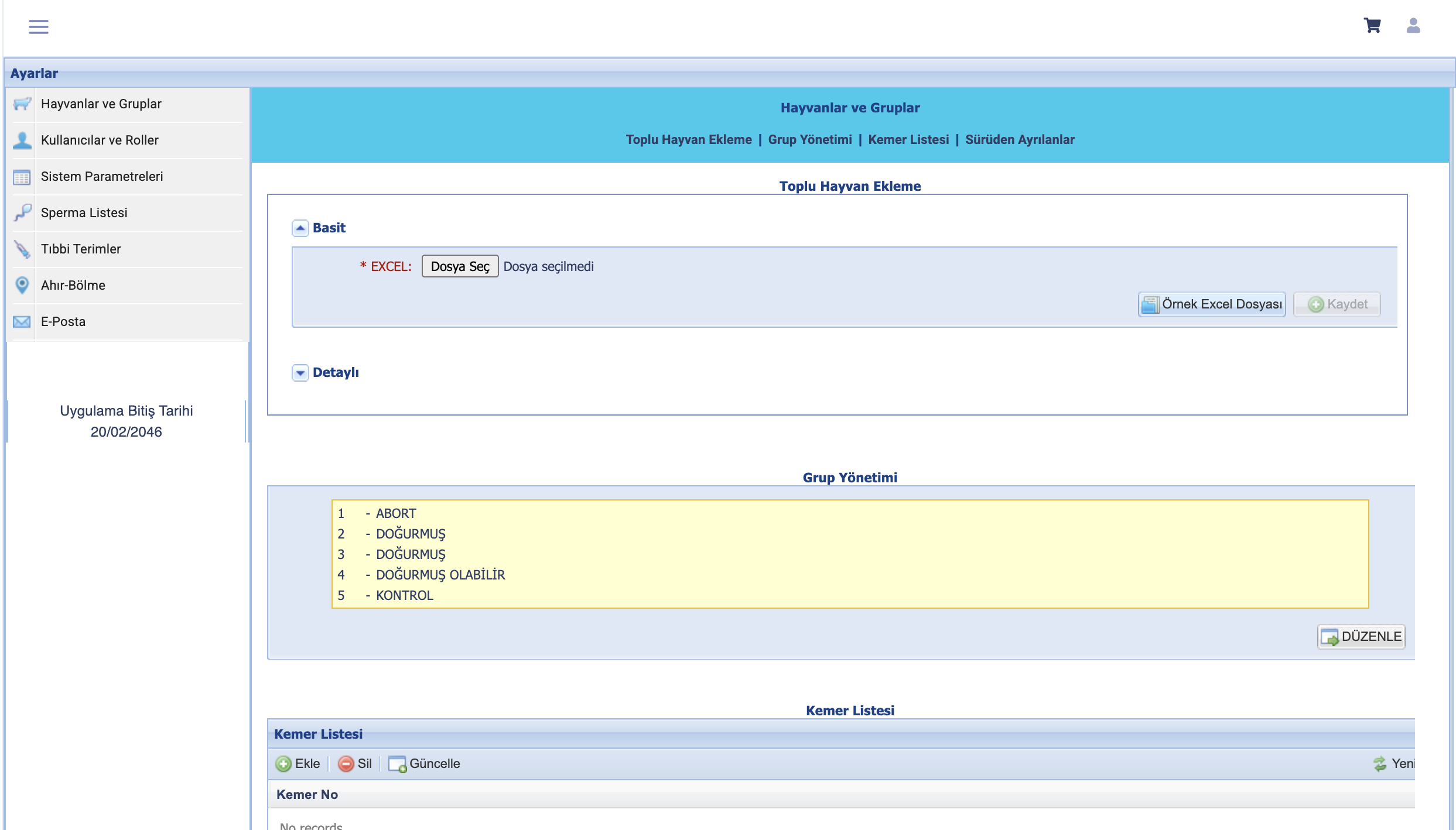Click the DÜZENLE button

pyautogui.click(x=1361, y=637)
